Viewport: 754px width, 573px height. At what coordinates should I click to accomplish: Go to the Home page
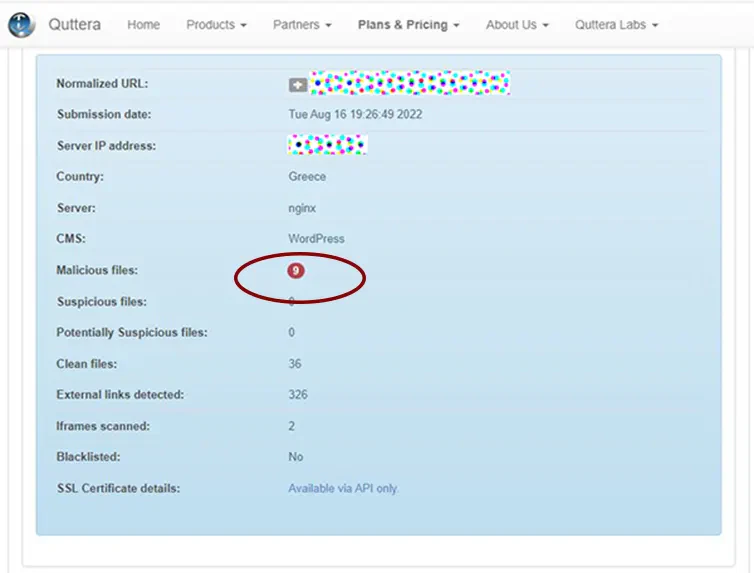click(x=143, y=25)
